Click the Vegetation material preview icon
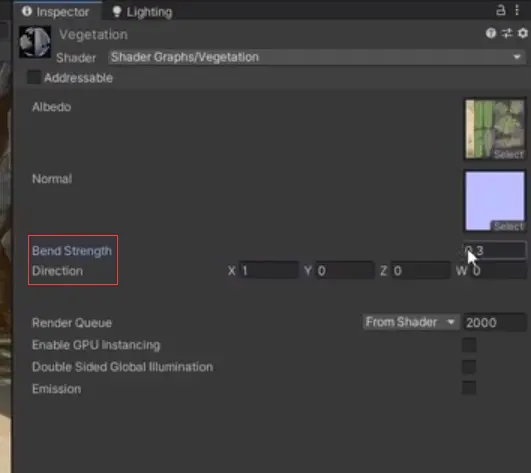 [35, 42]
